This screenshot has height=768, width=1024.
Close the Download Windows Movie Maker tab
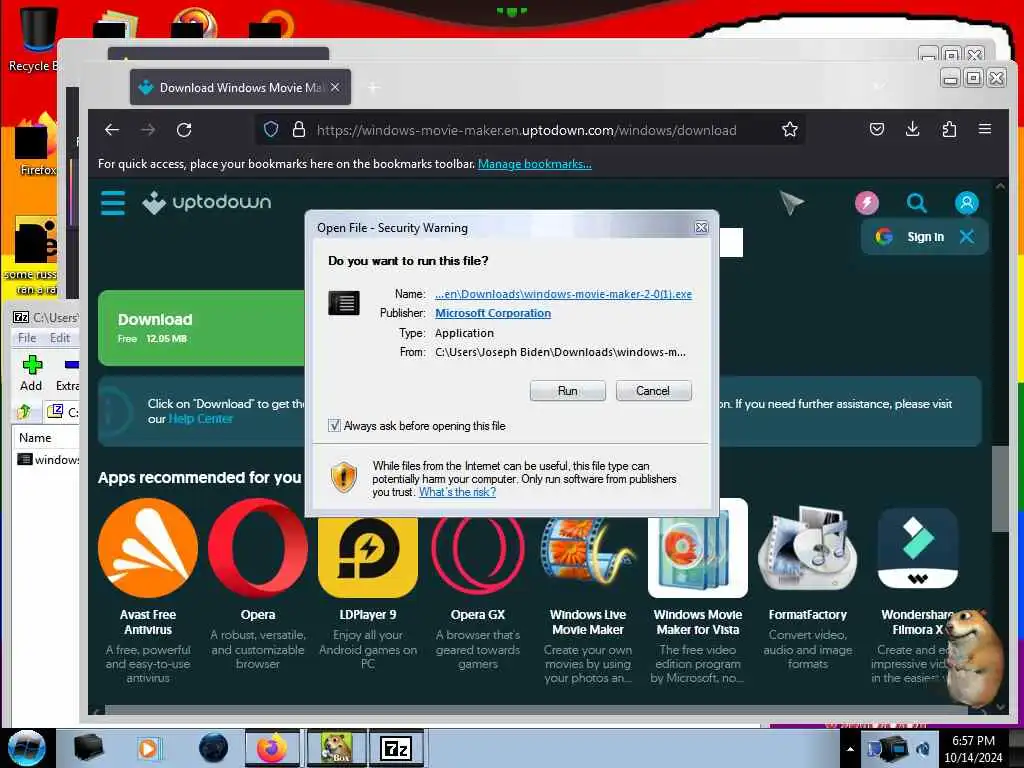point(335,87)
